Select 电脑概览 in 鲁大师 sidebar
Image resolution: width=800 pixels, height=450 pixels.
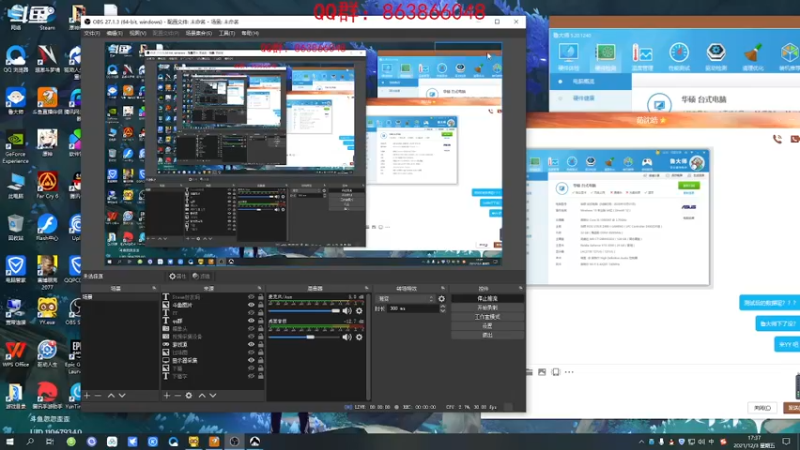590,81
